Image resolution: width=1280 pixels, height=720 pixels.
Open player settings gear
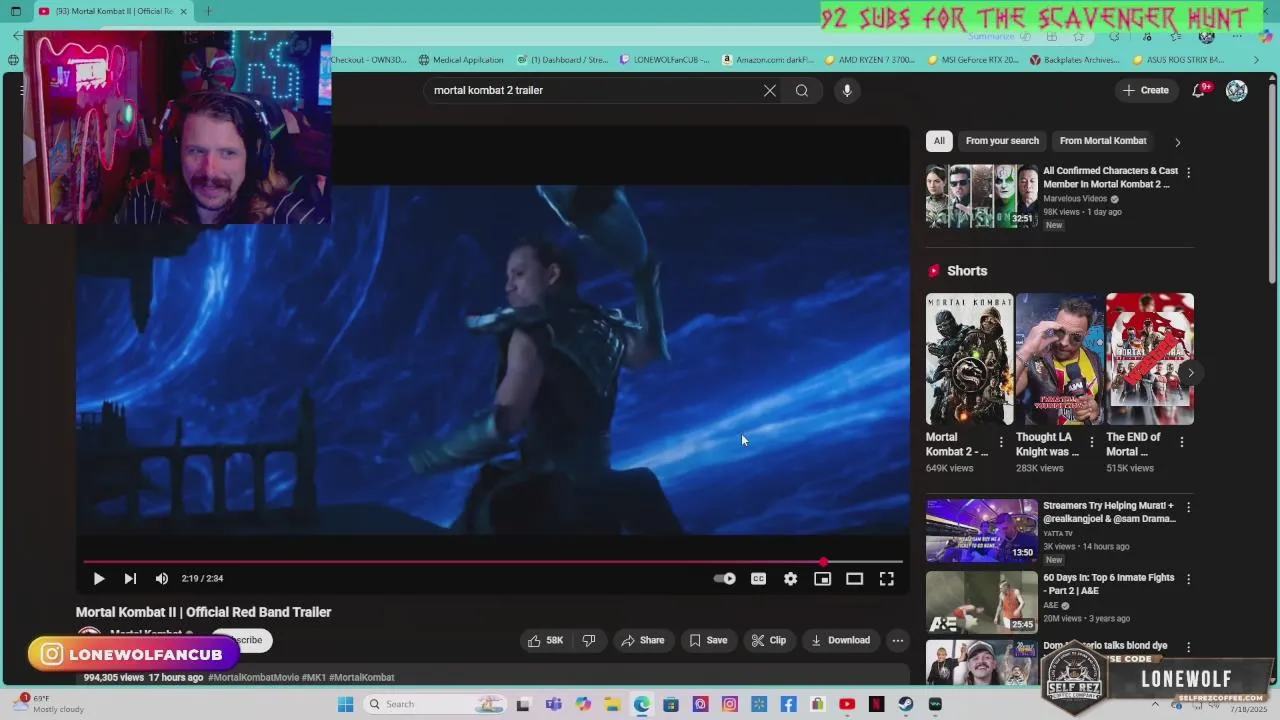tap(791, 578)
